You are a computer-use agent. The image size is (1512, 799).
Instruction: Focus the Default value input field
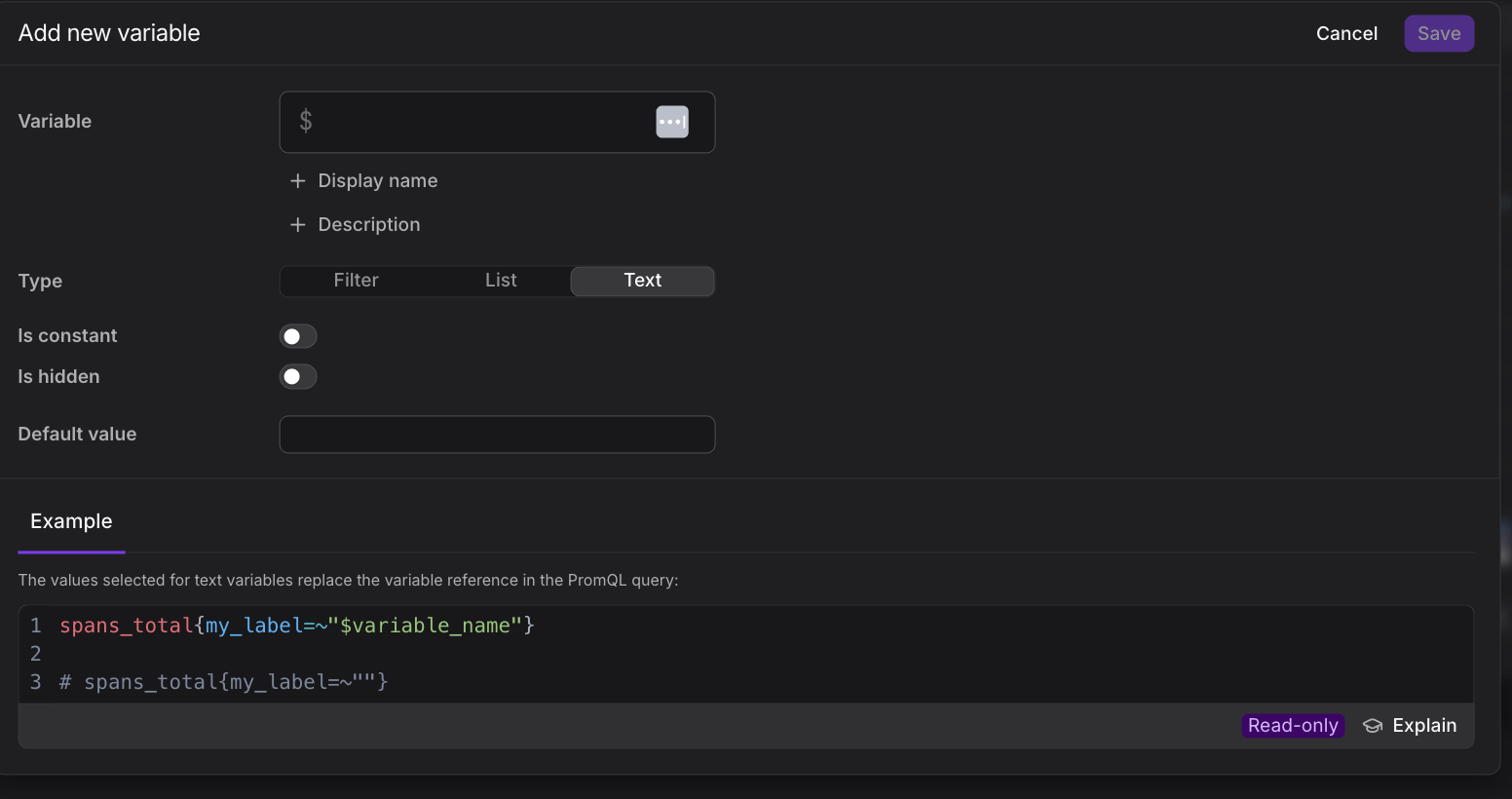point(497,435)
